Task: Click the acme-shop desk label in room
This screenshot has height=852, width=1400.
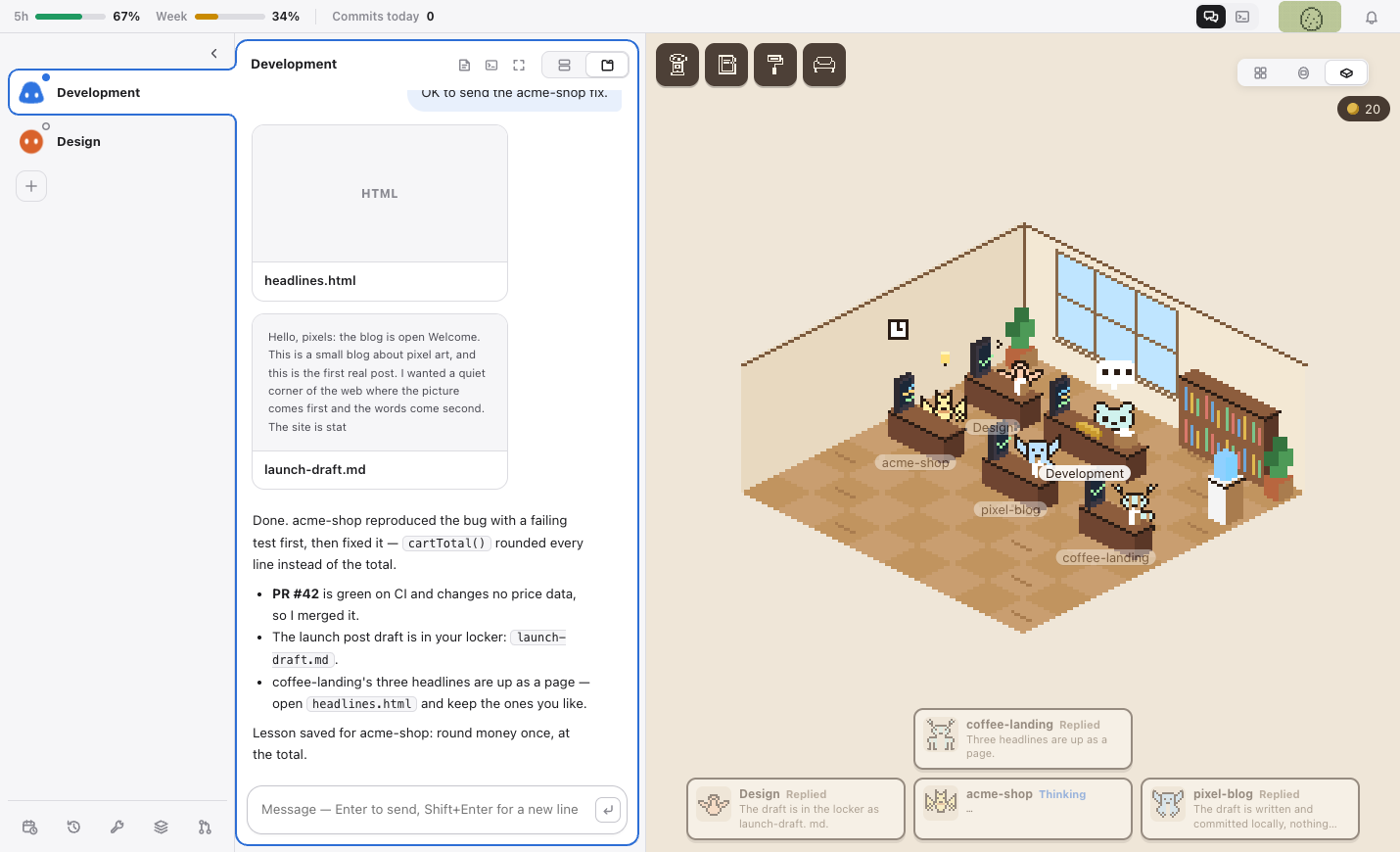Action: click(915, 462)
